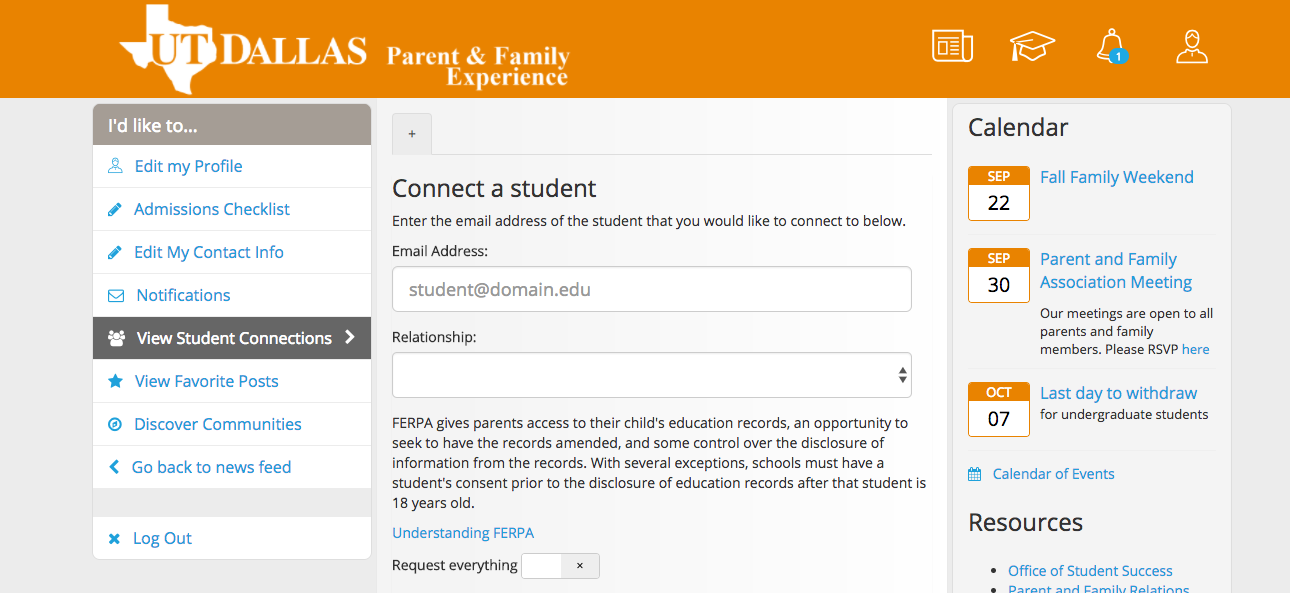Open the Last day to withdraw link
This screenshot has height=593, width=1290.
click(1118, 393)
